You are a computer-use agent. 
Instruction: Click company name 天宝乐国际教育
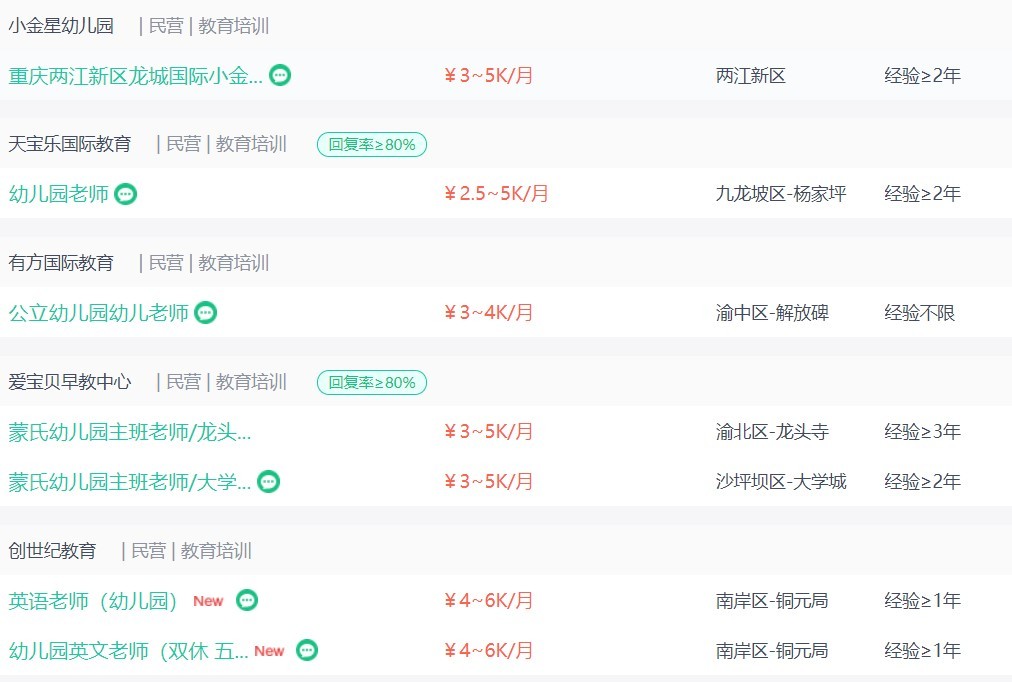click(x=70, y=144)
